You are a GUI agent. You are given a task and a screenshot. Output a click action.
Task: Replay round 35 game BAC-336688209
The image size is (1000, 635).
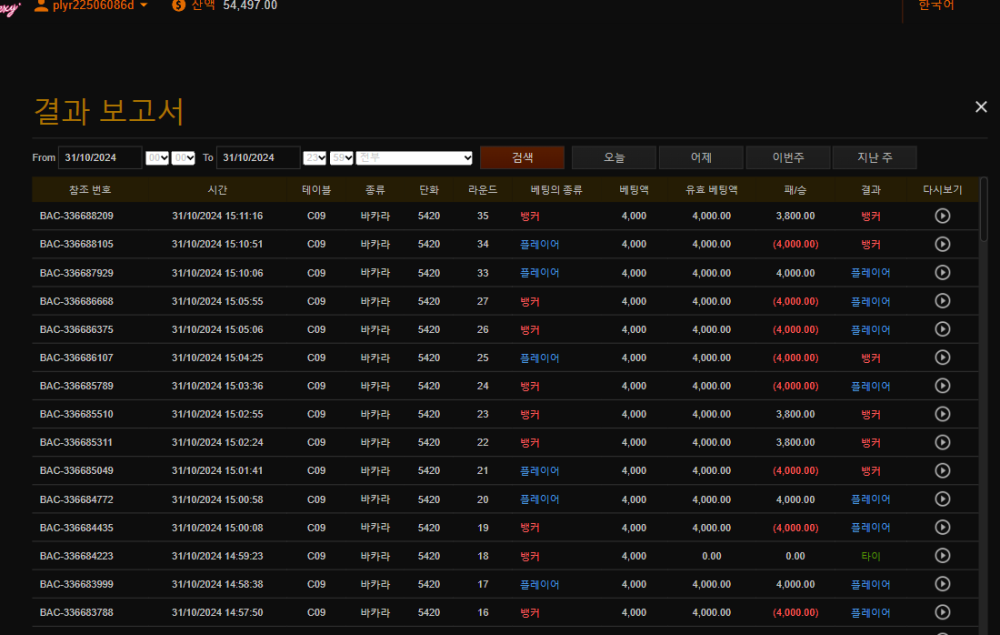click(x=942, y=216)
